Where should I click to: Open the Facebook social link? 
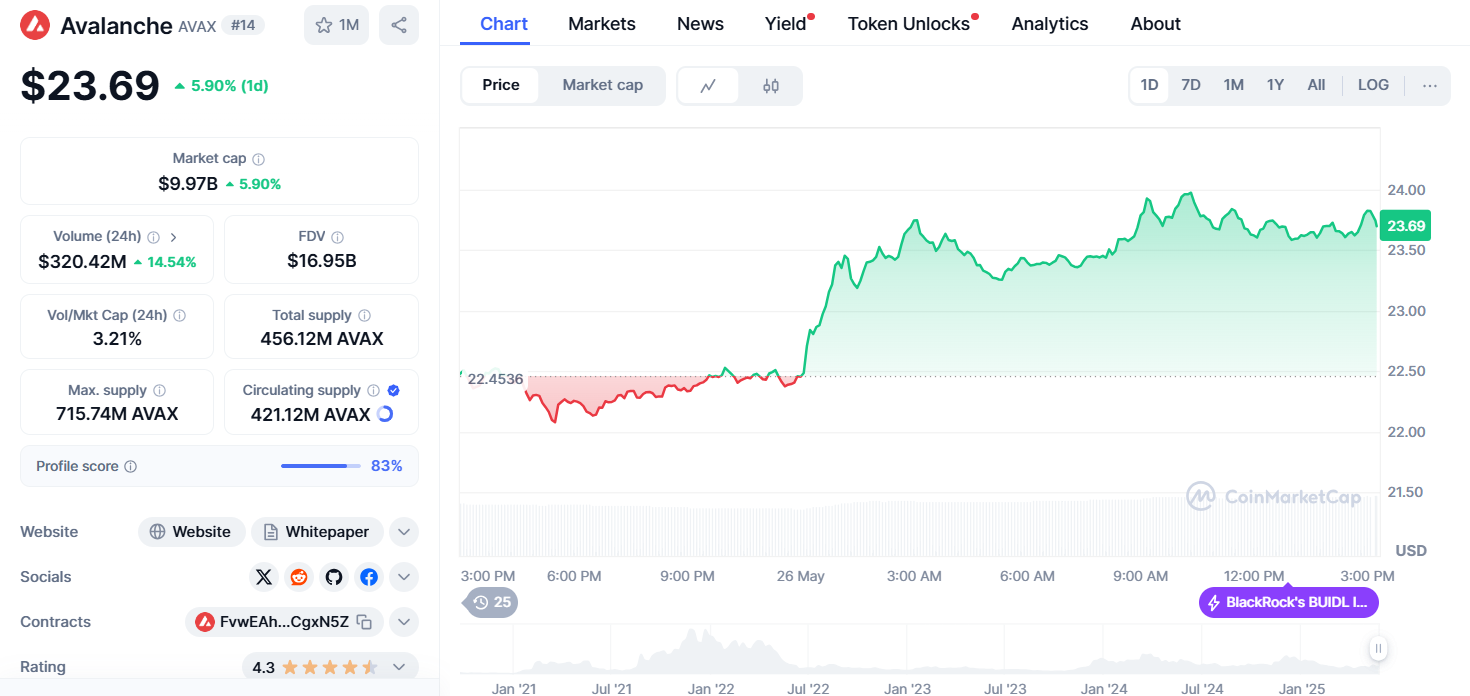pyautogui.click(x=369, y=577)
